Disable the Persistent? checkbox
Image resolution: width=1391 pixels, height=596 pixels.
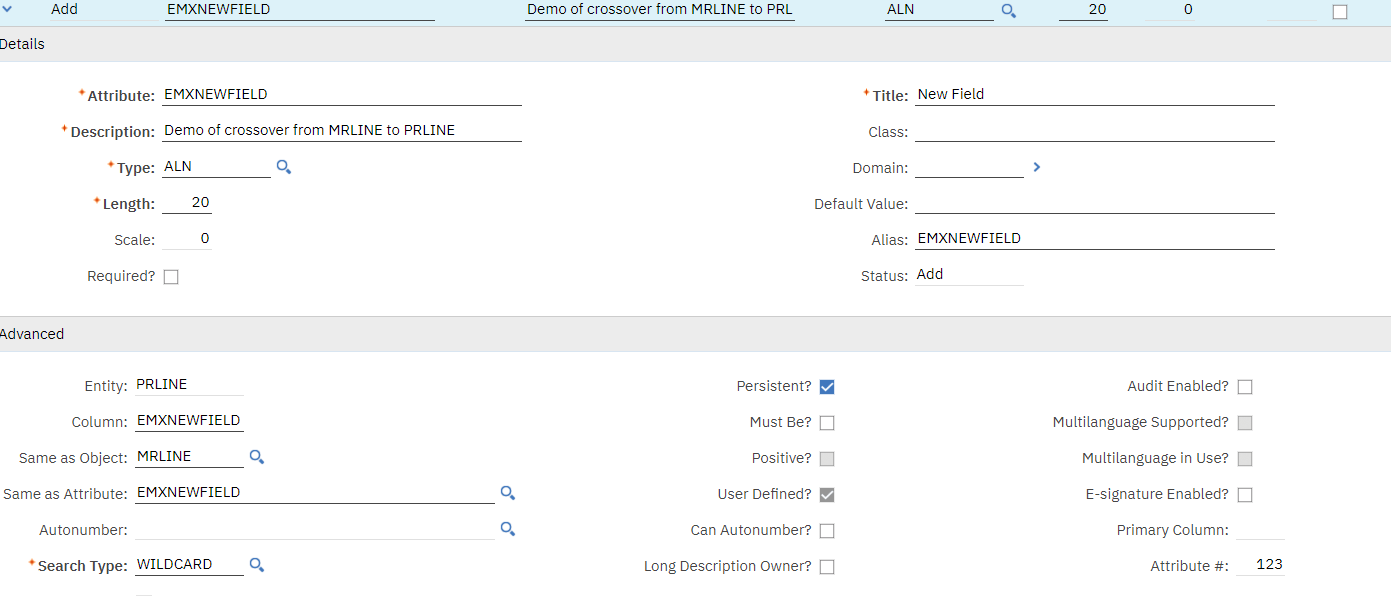pos(827,386)
